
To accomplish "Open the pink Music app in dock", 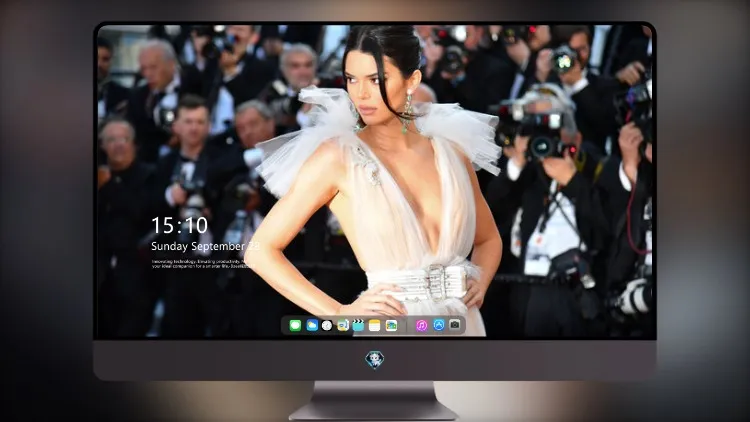I will pos(421,325).
